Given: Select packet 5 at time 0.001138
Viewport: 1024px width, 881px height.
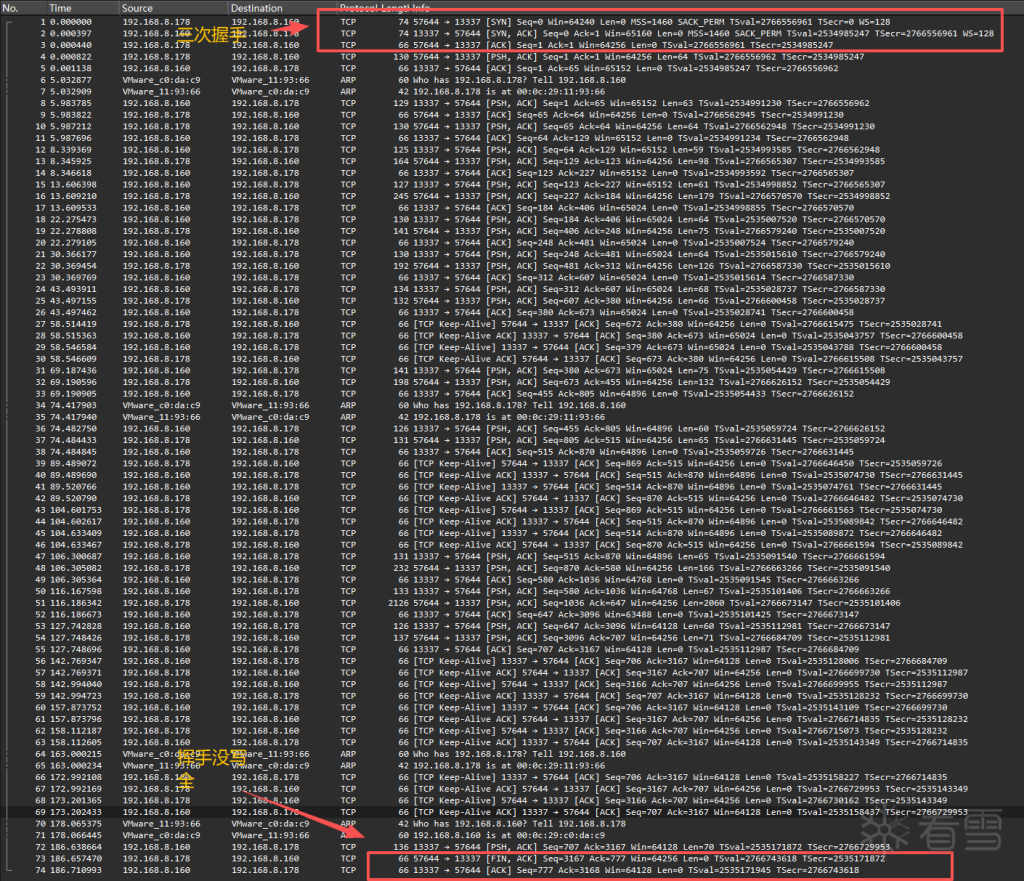Looking at the screenshot, I should point(512,68).
